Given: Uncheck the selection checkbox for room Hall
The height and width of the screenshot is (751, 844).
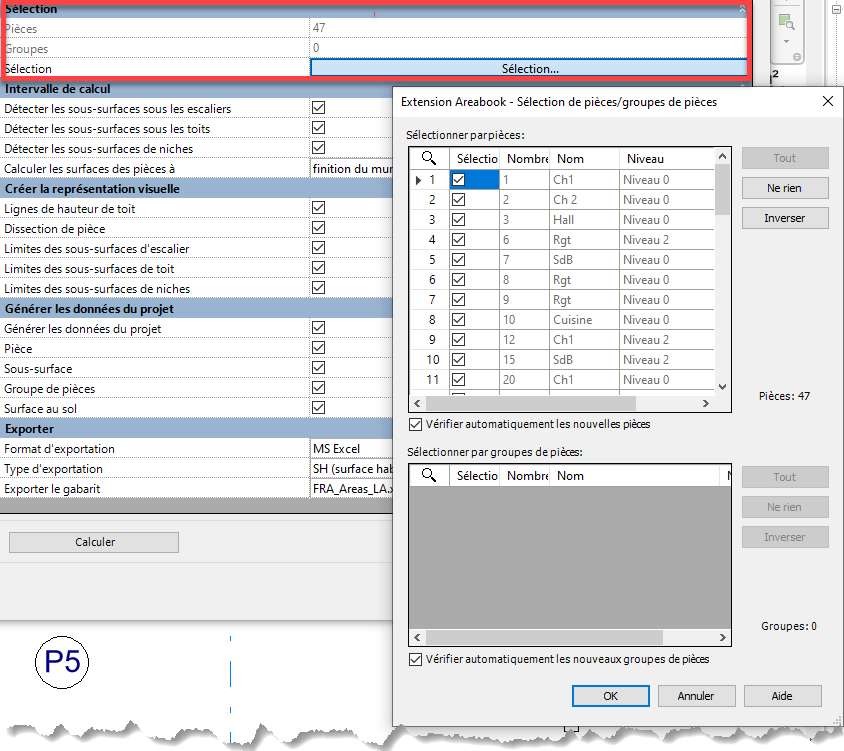Looking at the screenshot, I should (459, 220).
